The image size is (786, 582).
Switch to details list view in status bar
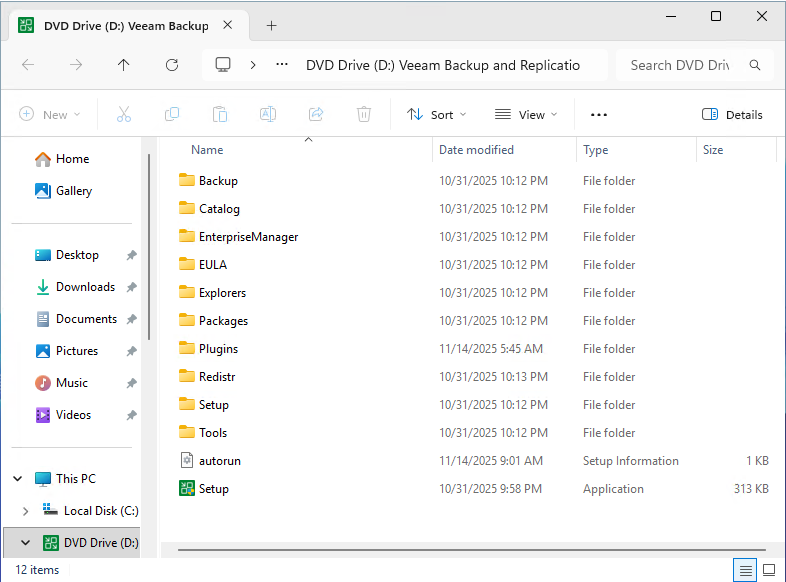745,570
